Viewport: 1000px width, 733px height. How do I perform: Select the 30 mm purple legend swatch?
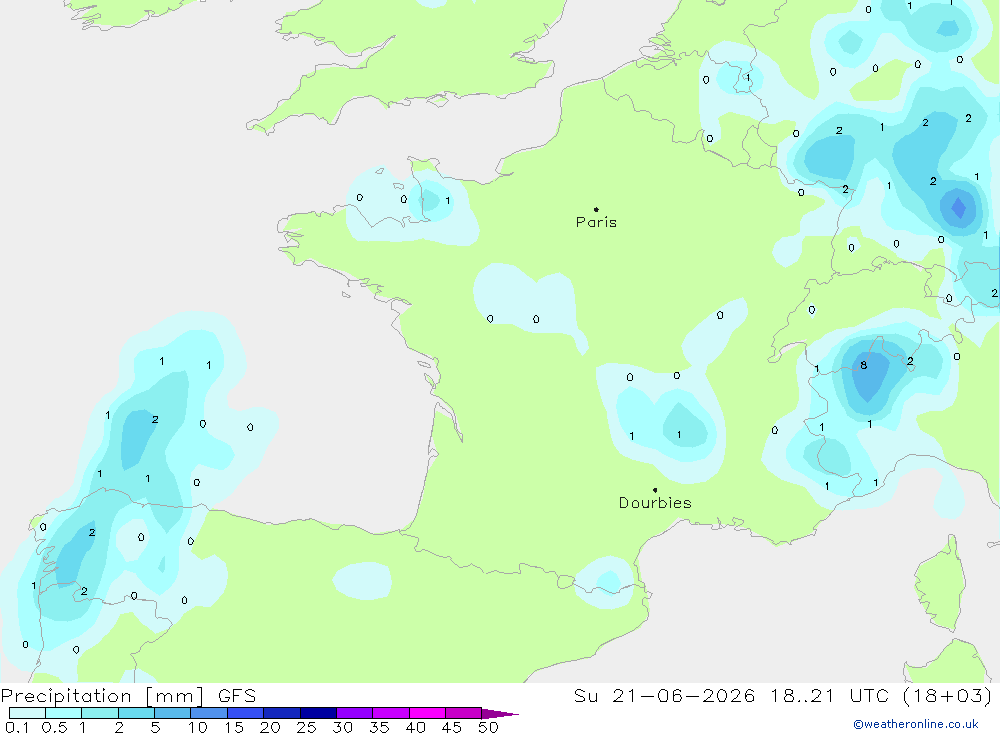point(354,713)
